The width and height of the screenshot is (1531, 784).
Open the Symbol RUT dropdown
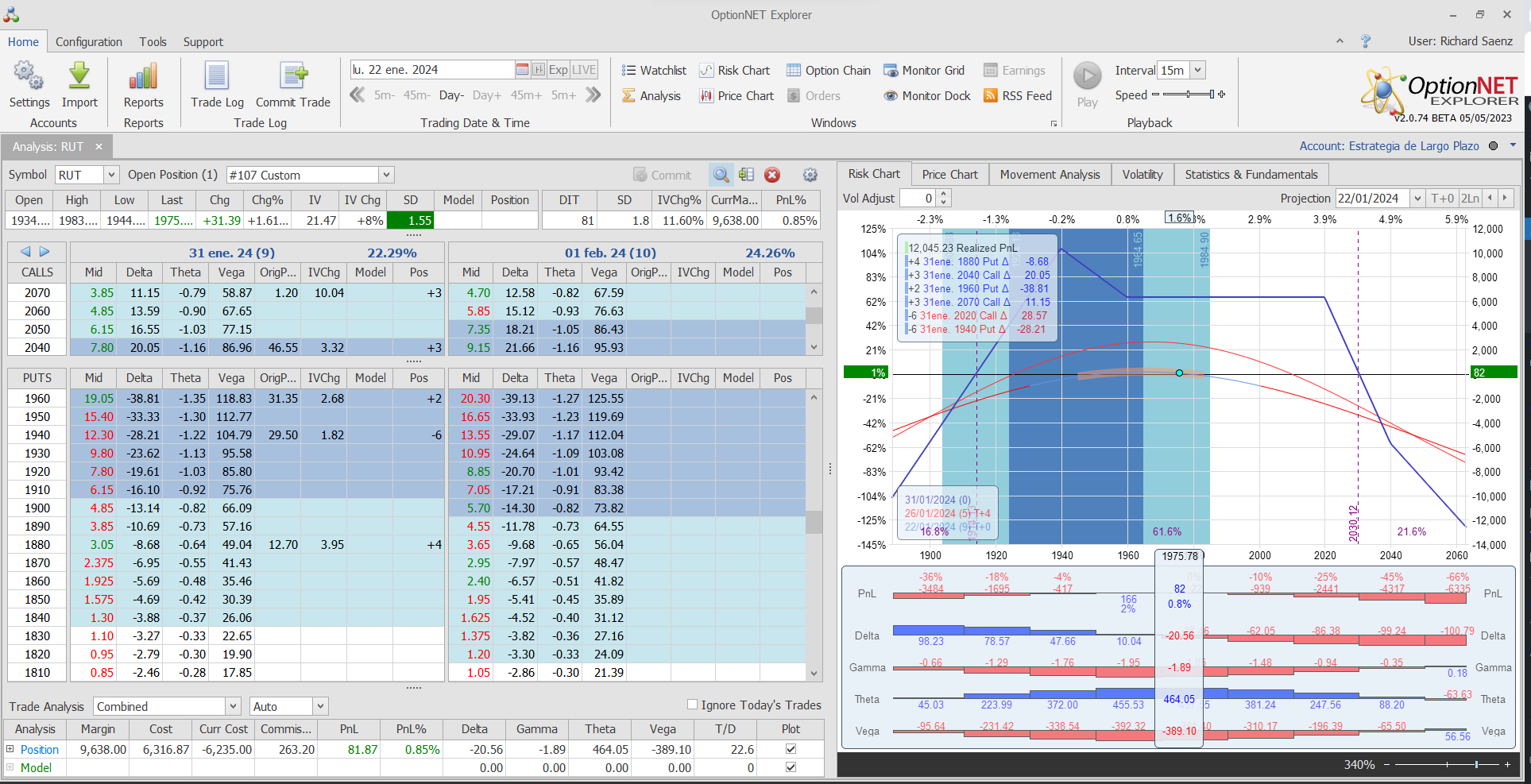pos(111,175)
